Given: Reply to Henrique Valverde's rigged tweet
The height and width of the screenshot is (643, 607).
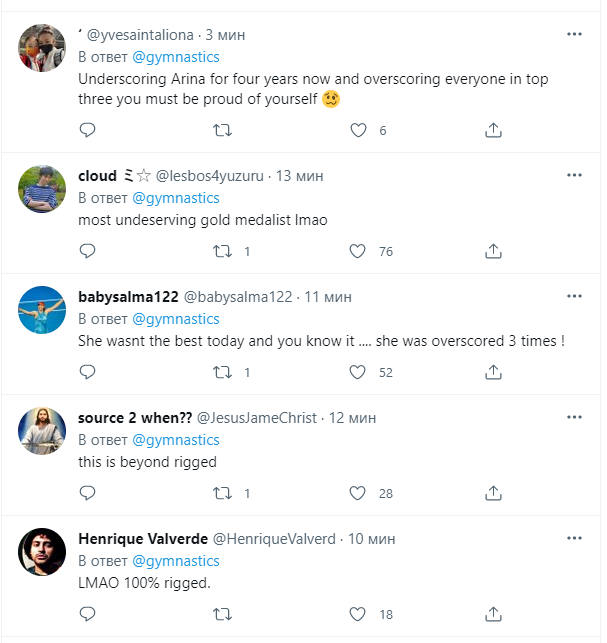Looking at the screenshot, I should coord(87,614).
